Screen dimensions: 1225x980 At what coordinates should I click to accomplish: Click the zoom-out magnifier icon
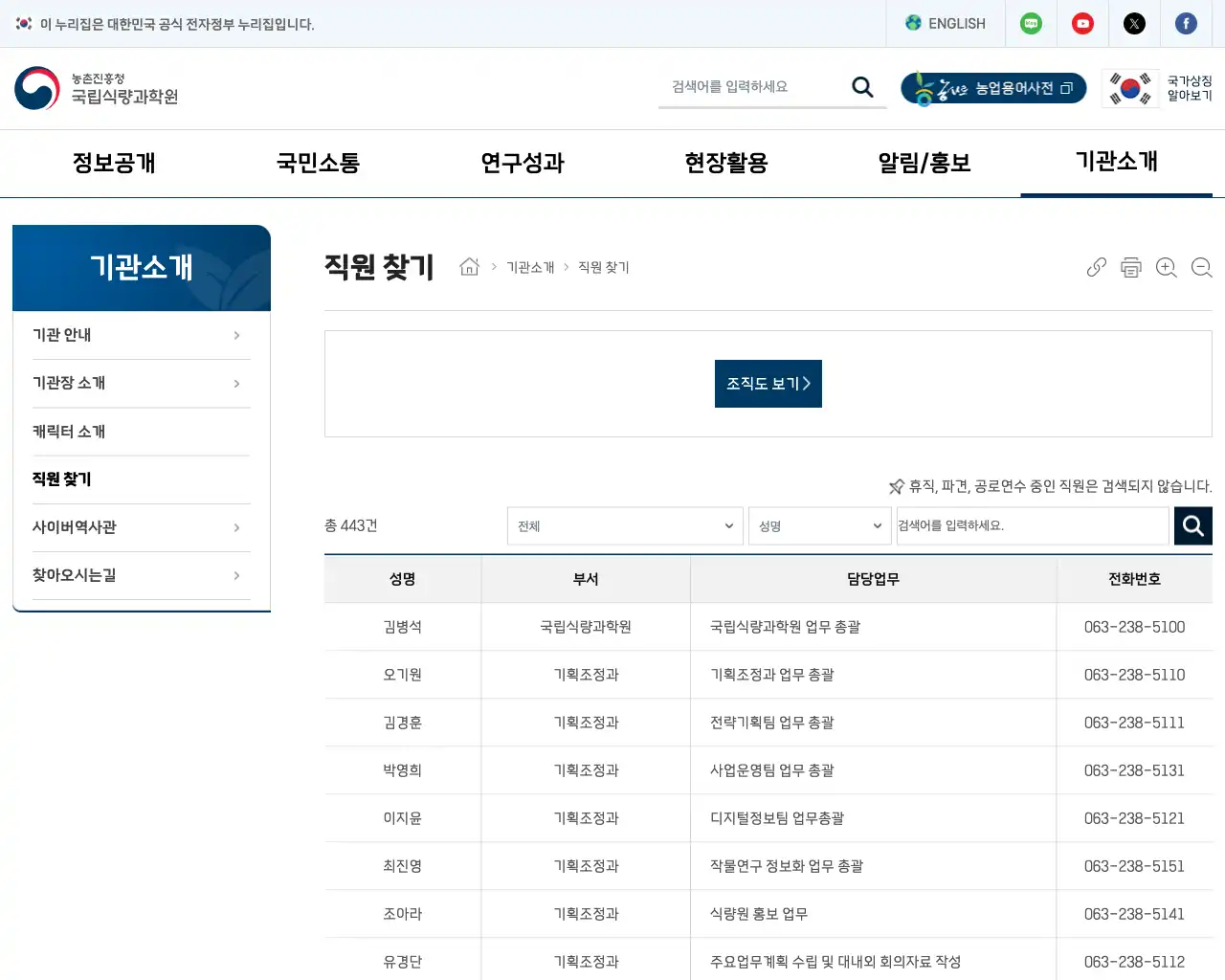point(1202,267)
